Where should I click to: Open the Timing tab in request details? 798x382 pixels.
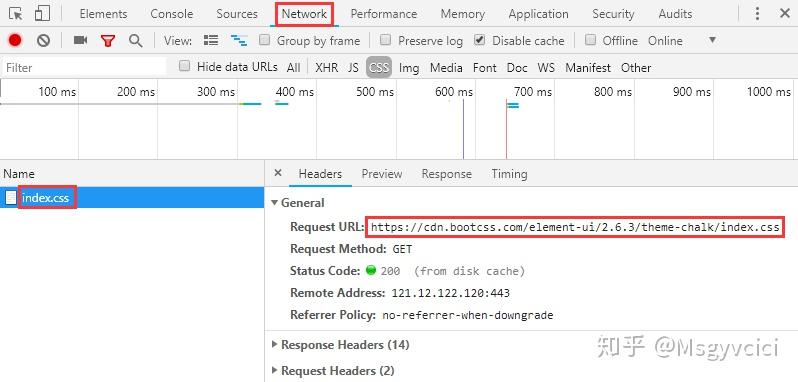(509, 174)
